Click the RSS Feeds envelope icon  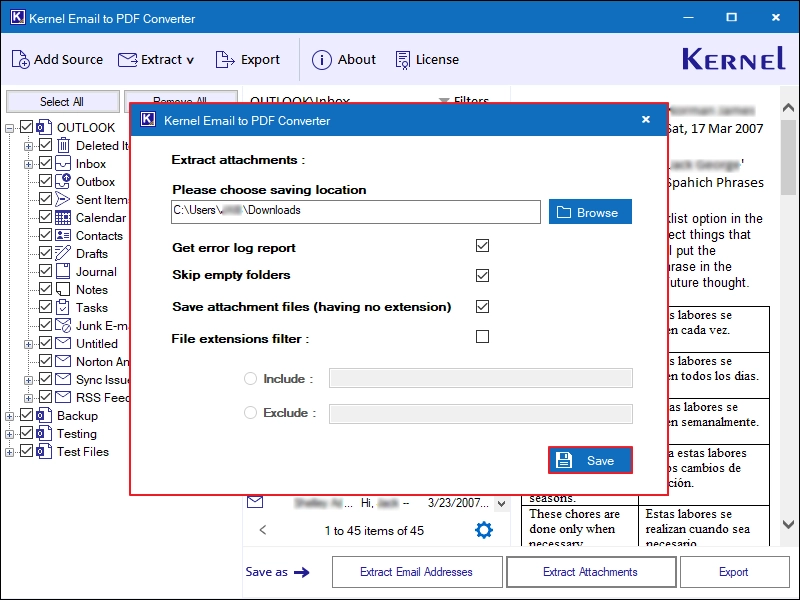pos(63,397)
